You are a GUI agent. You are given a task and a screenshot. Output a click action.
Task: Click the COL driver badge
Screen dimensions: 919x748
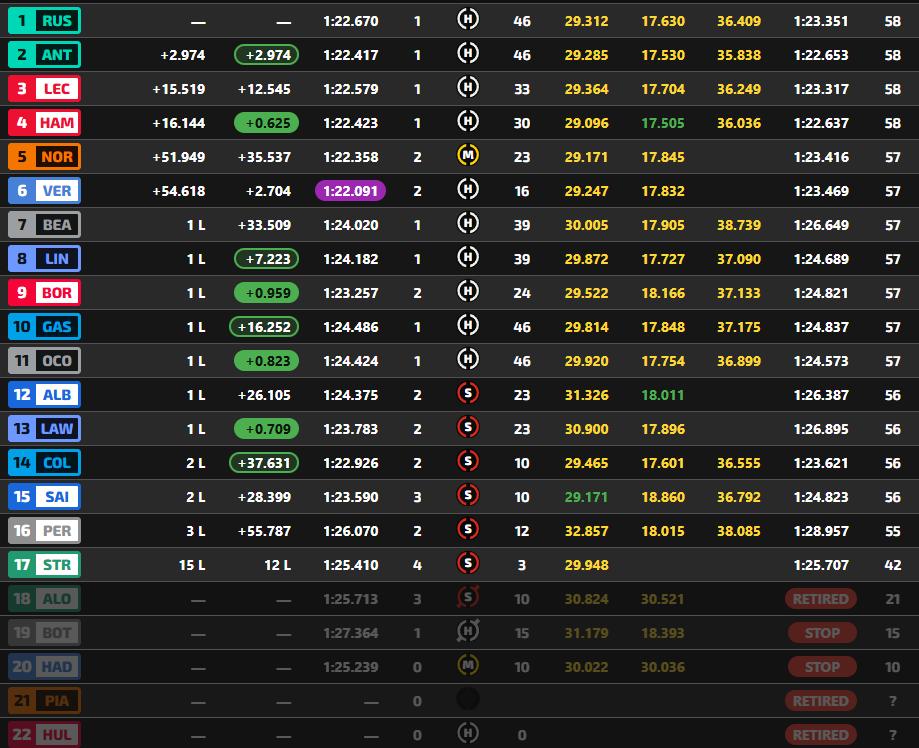click(45, 463)
